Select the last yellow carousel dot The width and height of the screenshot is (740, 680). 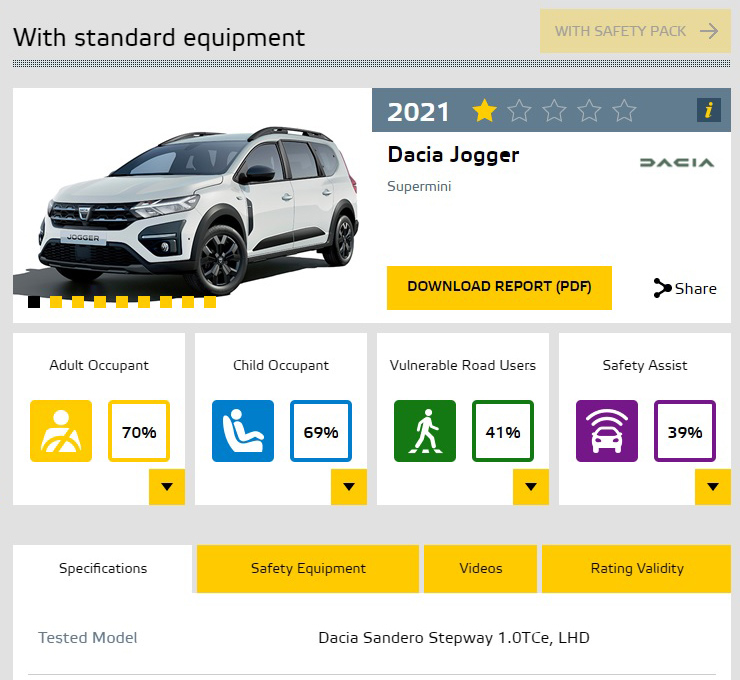point(210,302)
